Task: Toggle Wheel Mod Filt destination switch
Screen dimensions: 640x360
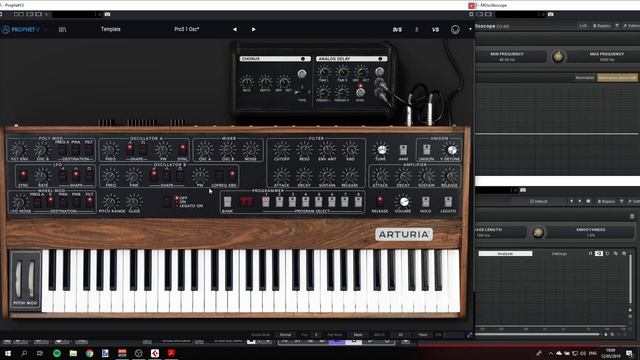Action: pyautogui.click(x=89, y=202)
